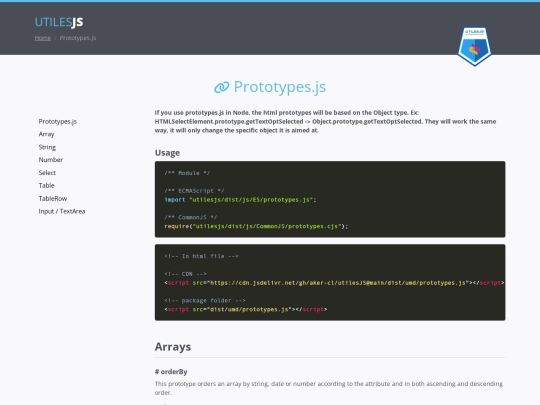540x405 pixels.
Task: Click the 'In html file' code comment
Action: click(201, 256)
